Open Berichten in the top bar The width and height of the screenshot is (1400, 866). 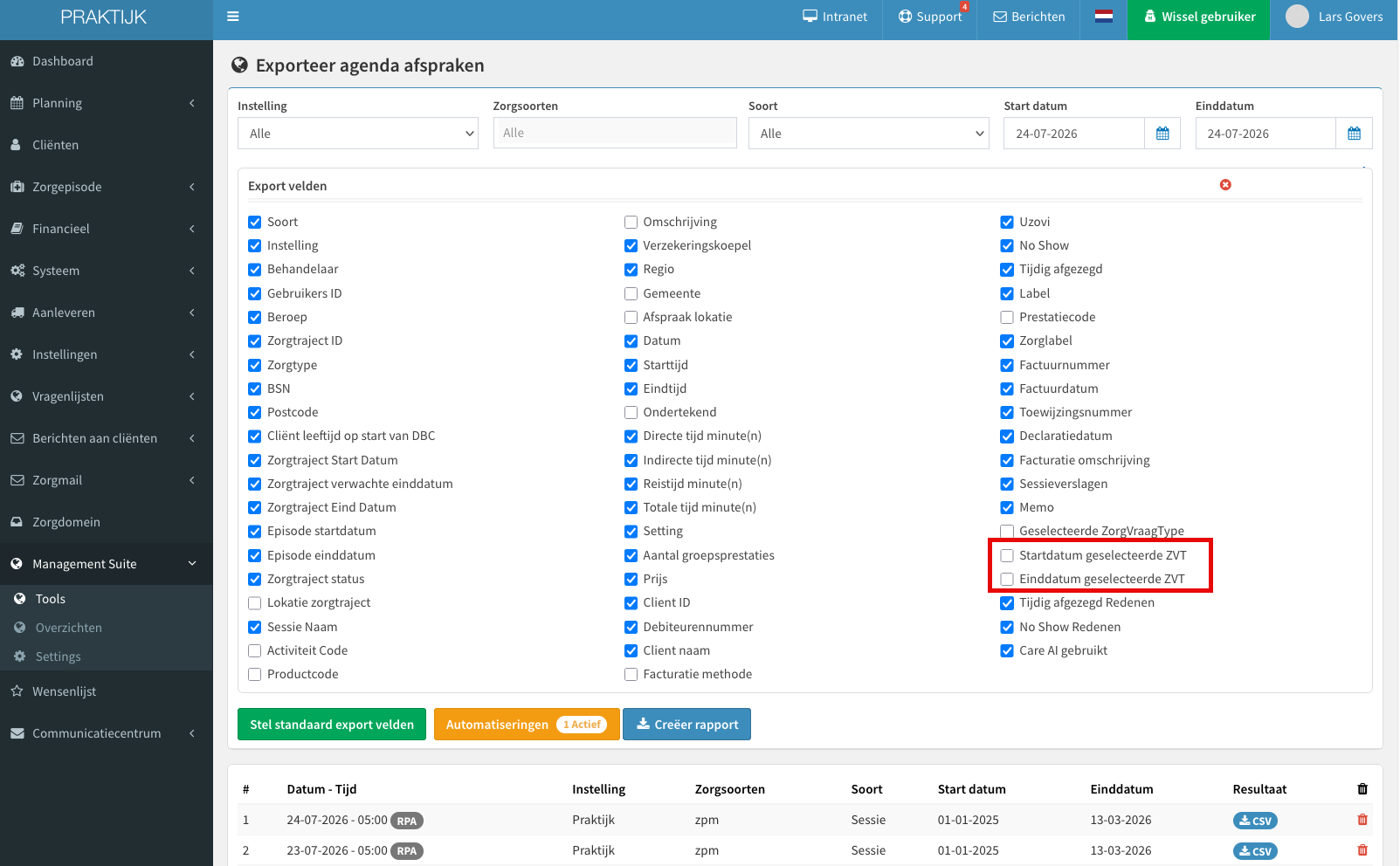(x=1029, y=17)
